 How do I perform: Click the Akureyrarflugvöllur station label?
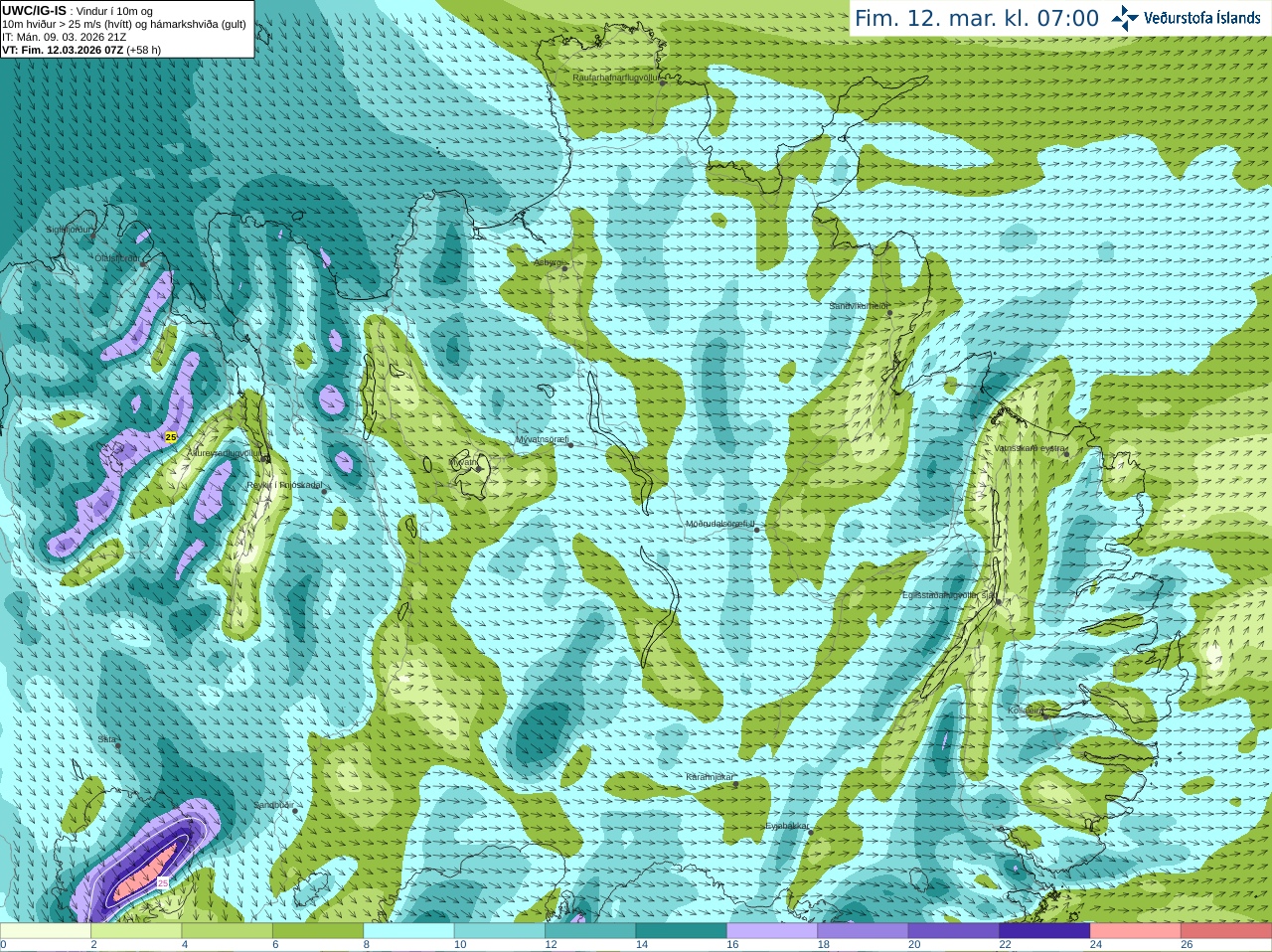coord(225,453)
